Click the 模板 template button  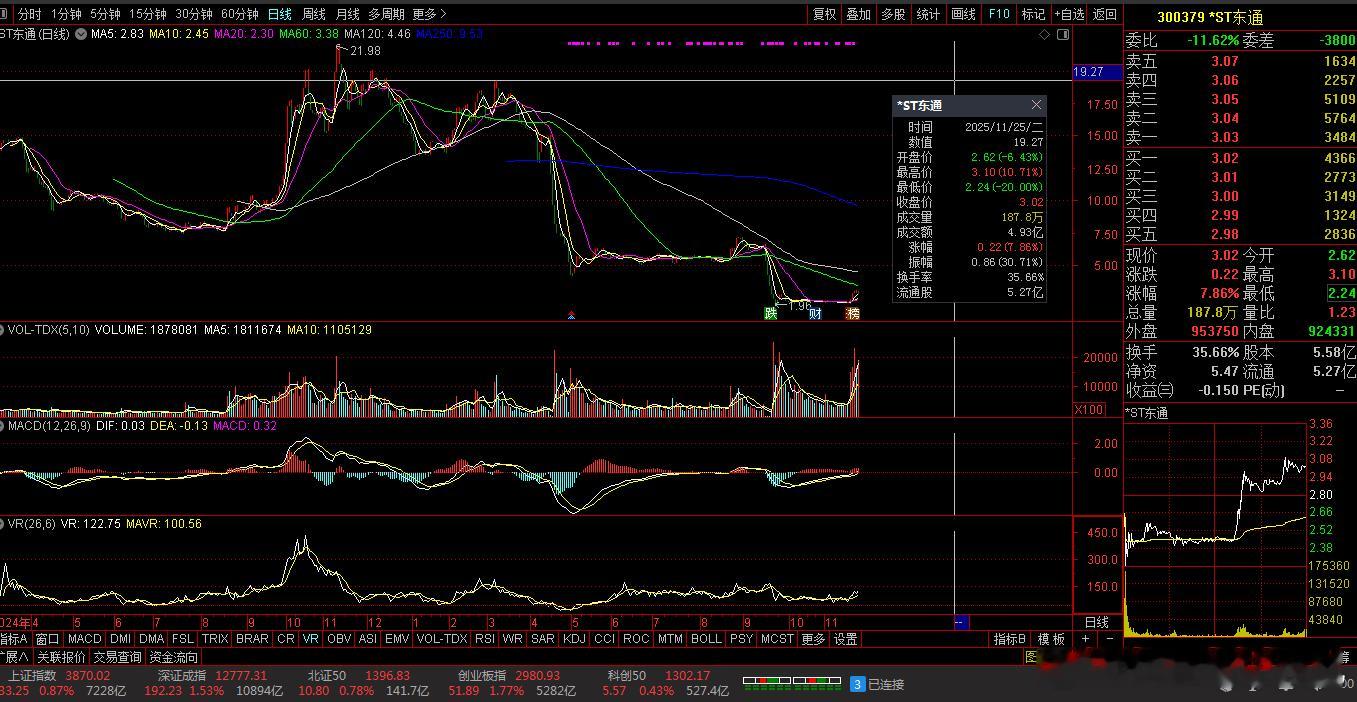1051,639
